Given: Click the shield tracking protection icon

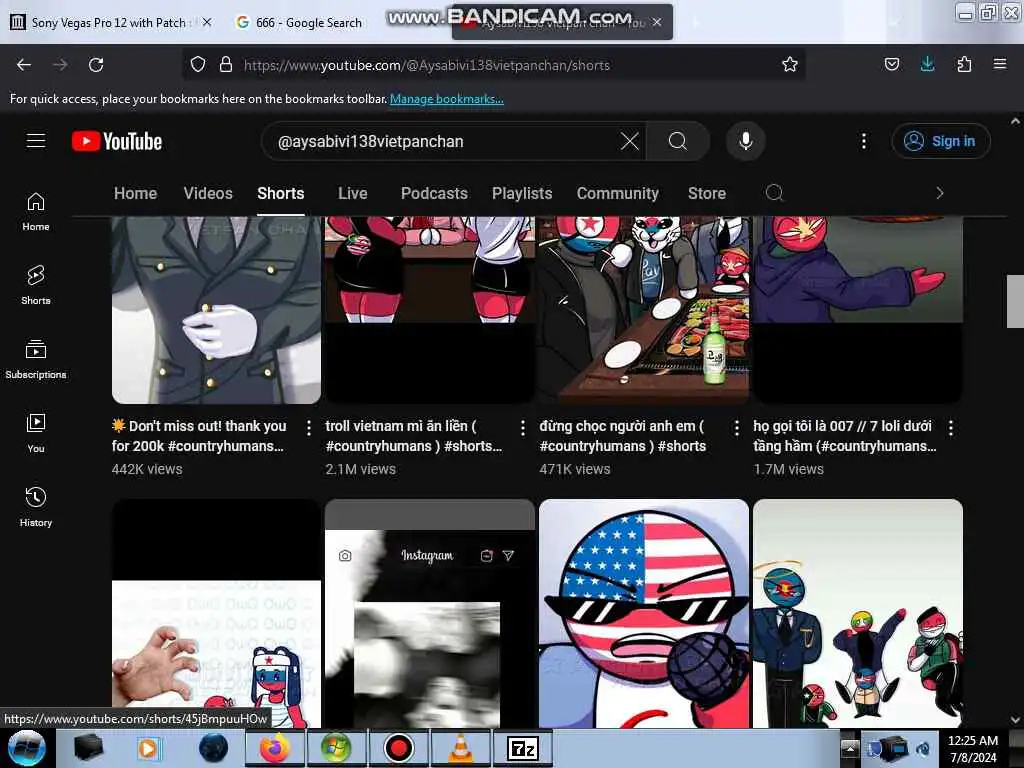Looking at the screenshot, I should click(198, 65).
